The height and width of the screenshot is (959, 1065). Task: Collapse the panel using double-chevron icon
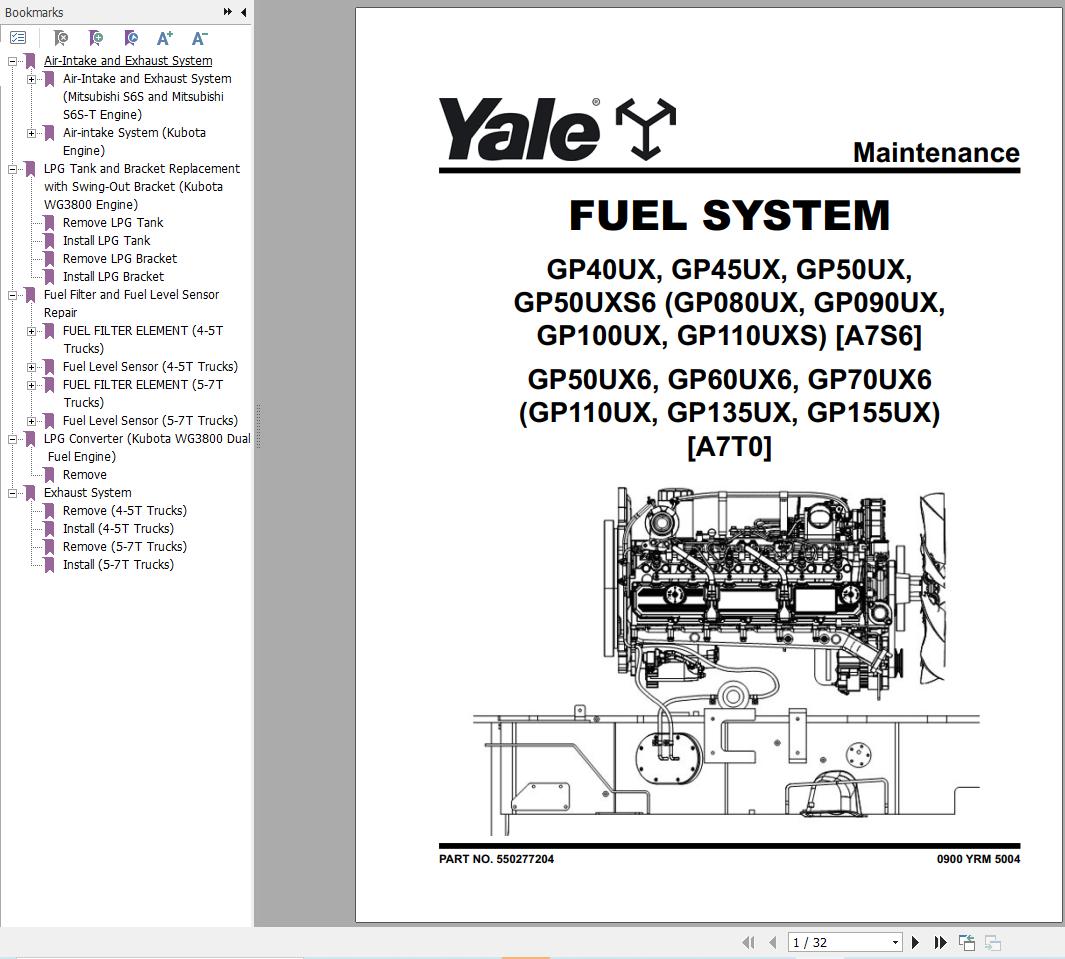pyautogui.click(x=228, y=12)
